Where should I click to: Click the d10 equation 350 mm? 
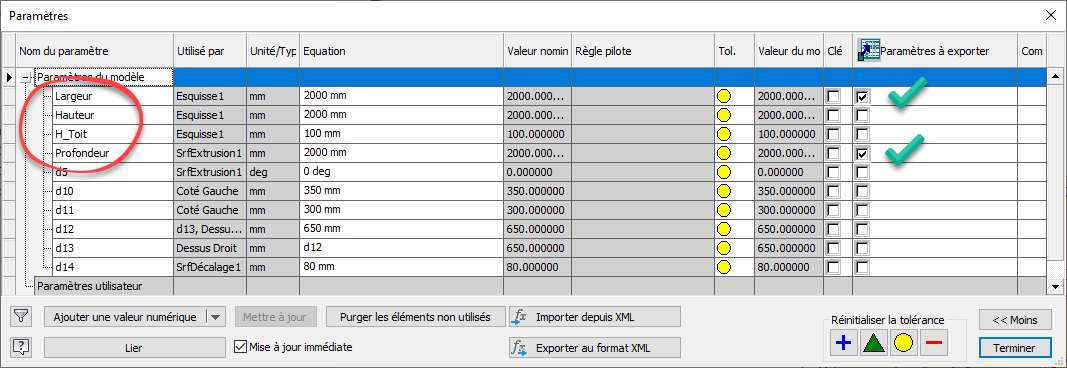point(401,191)
